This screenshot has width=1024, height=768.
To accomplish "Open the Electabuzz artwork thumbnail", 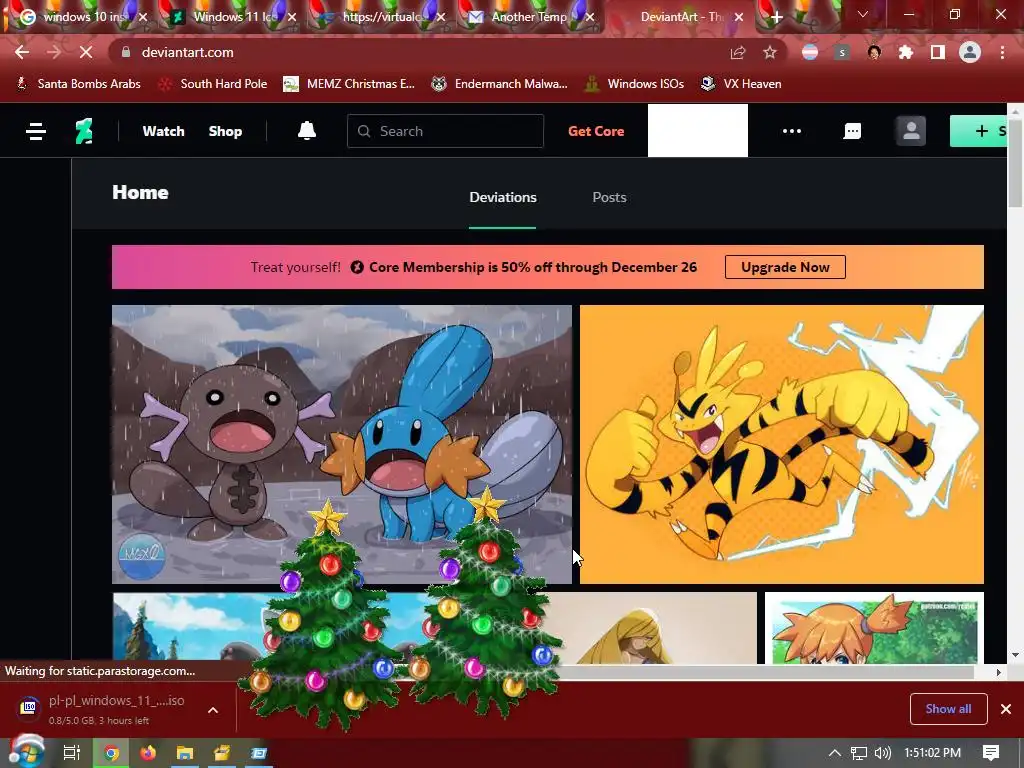I will (x=782, y=444).
